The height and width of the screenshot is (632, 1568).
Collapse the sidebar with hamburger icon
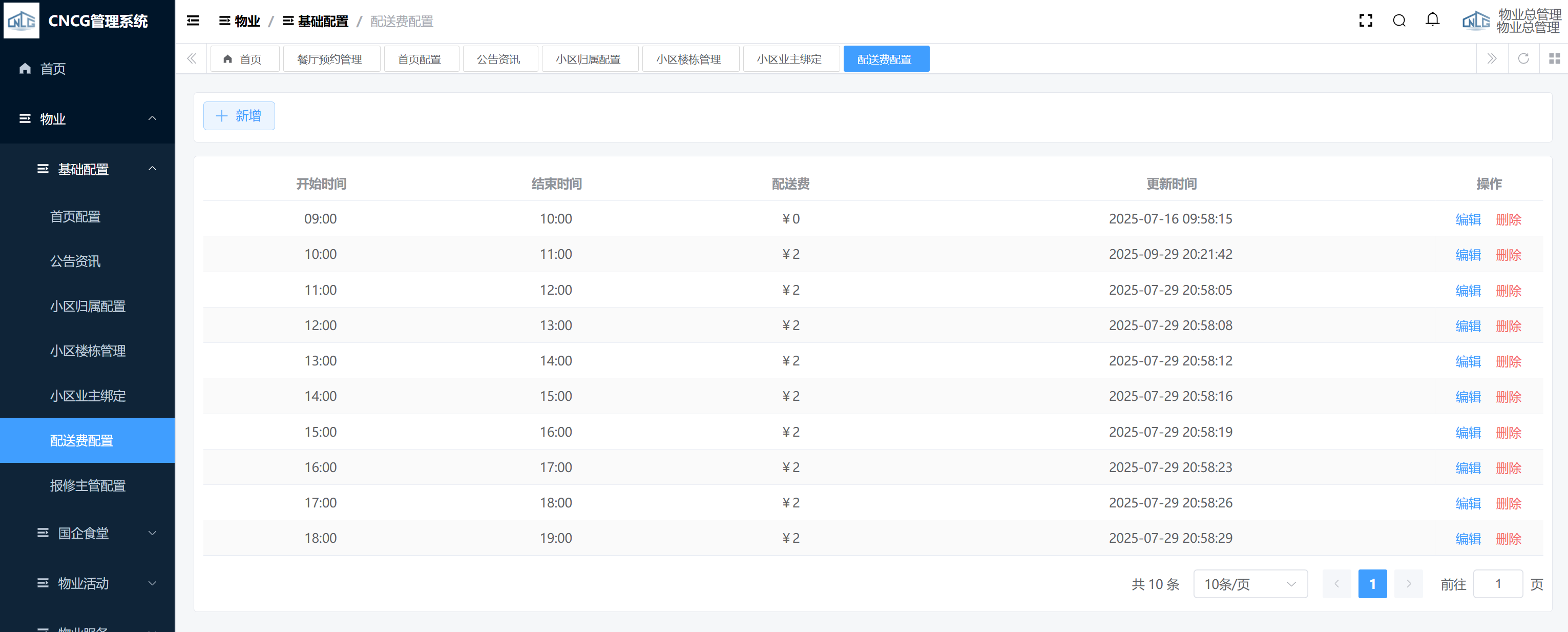pyautogui.click(x=193, y=21)
